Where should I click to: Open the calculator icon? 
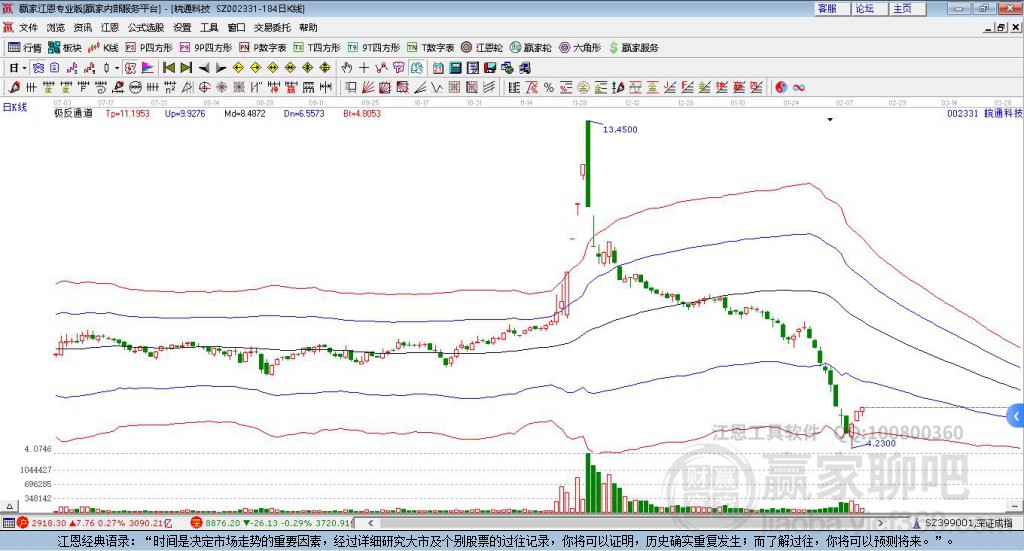(455, 68)
